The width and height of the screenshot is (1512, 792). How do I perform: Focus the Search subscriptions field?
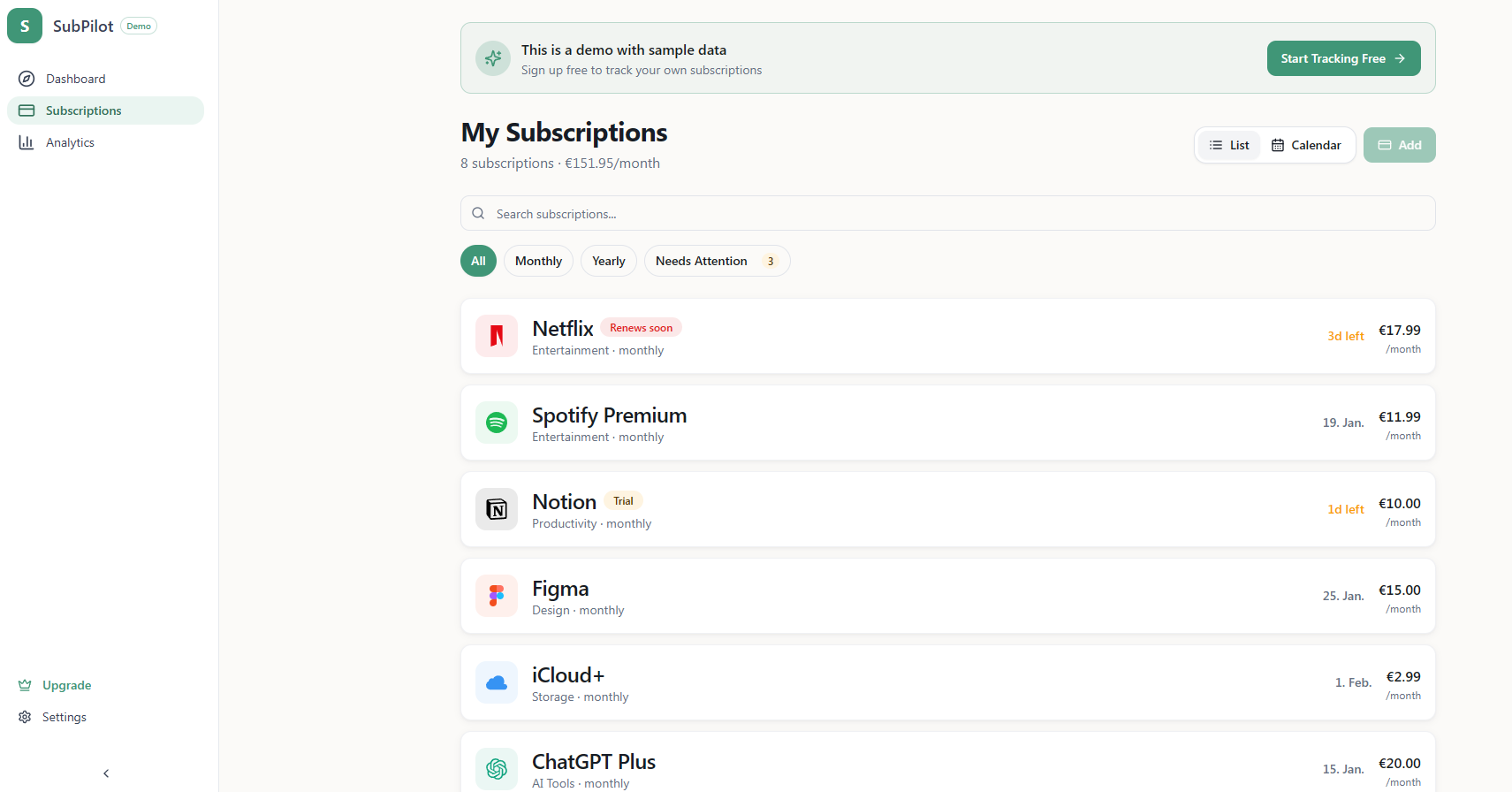[947, 214]
